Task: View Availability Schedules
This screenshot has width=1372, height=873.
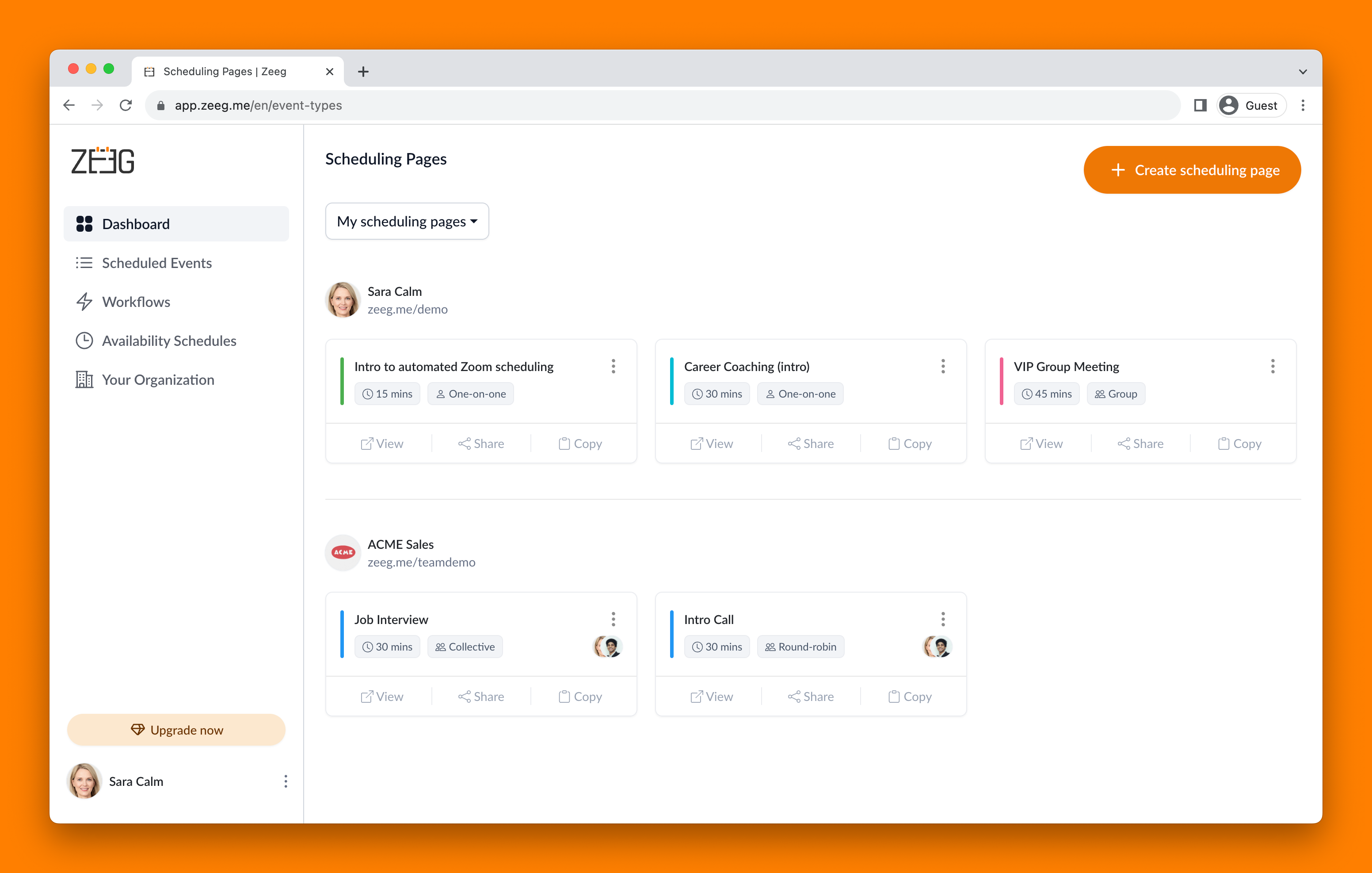Action: coord(169,341)
